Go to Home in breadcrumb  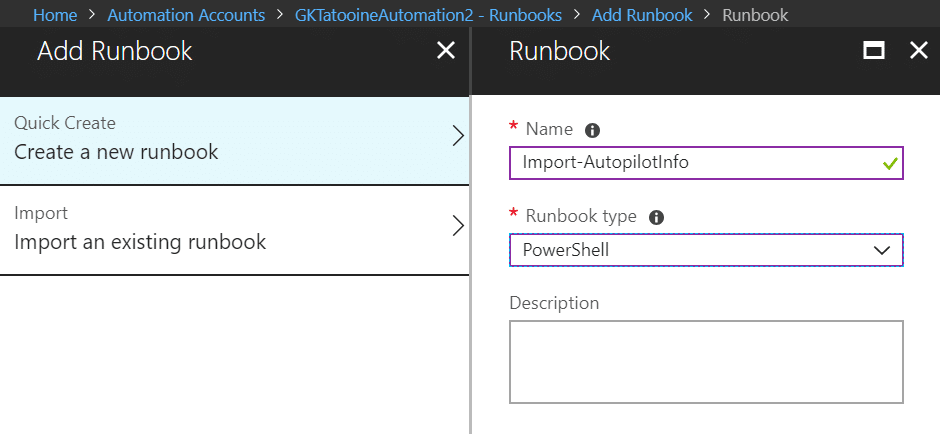55,14
